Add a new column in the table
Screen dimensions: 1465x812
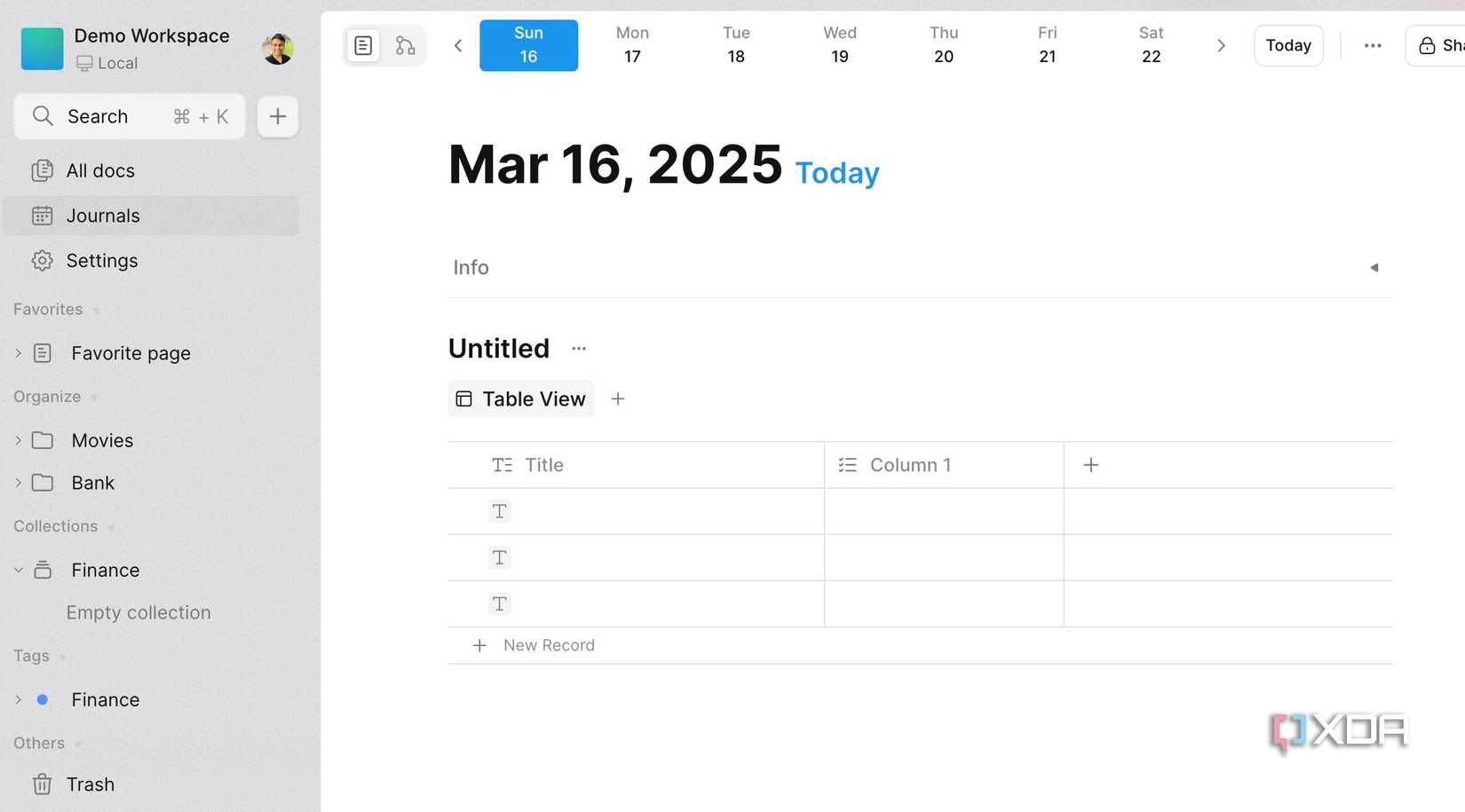1091,465
